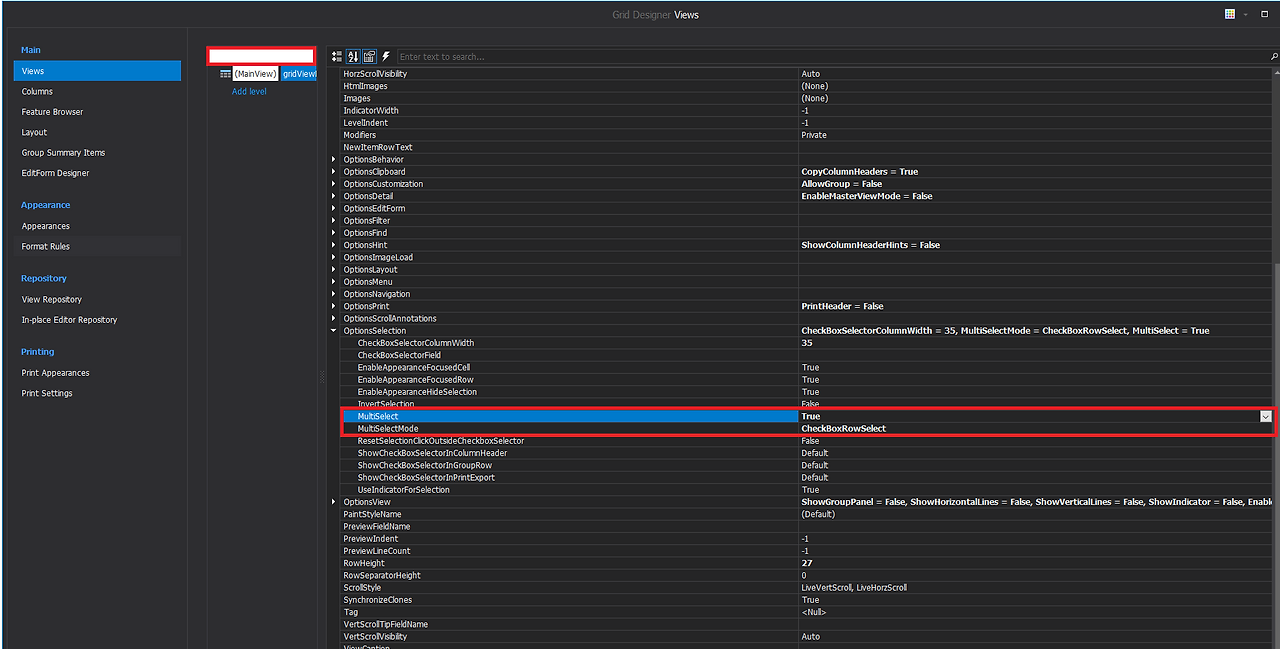Click the layout panel icon top right

(1265, 13)
